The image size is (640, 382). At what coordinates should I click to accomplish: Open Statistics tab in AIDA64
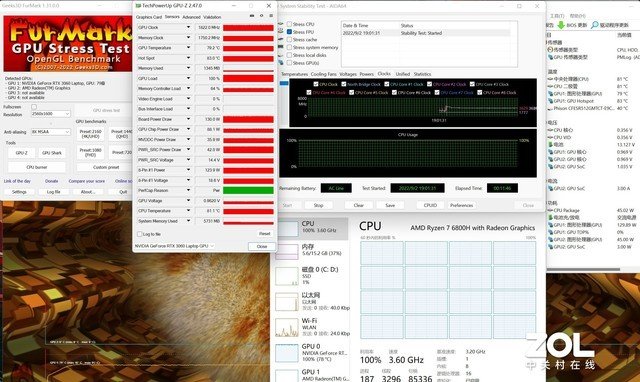(x=422, y=74)
